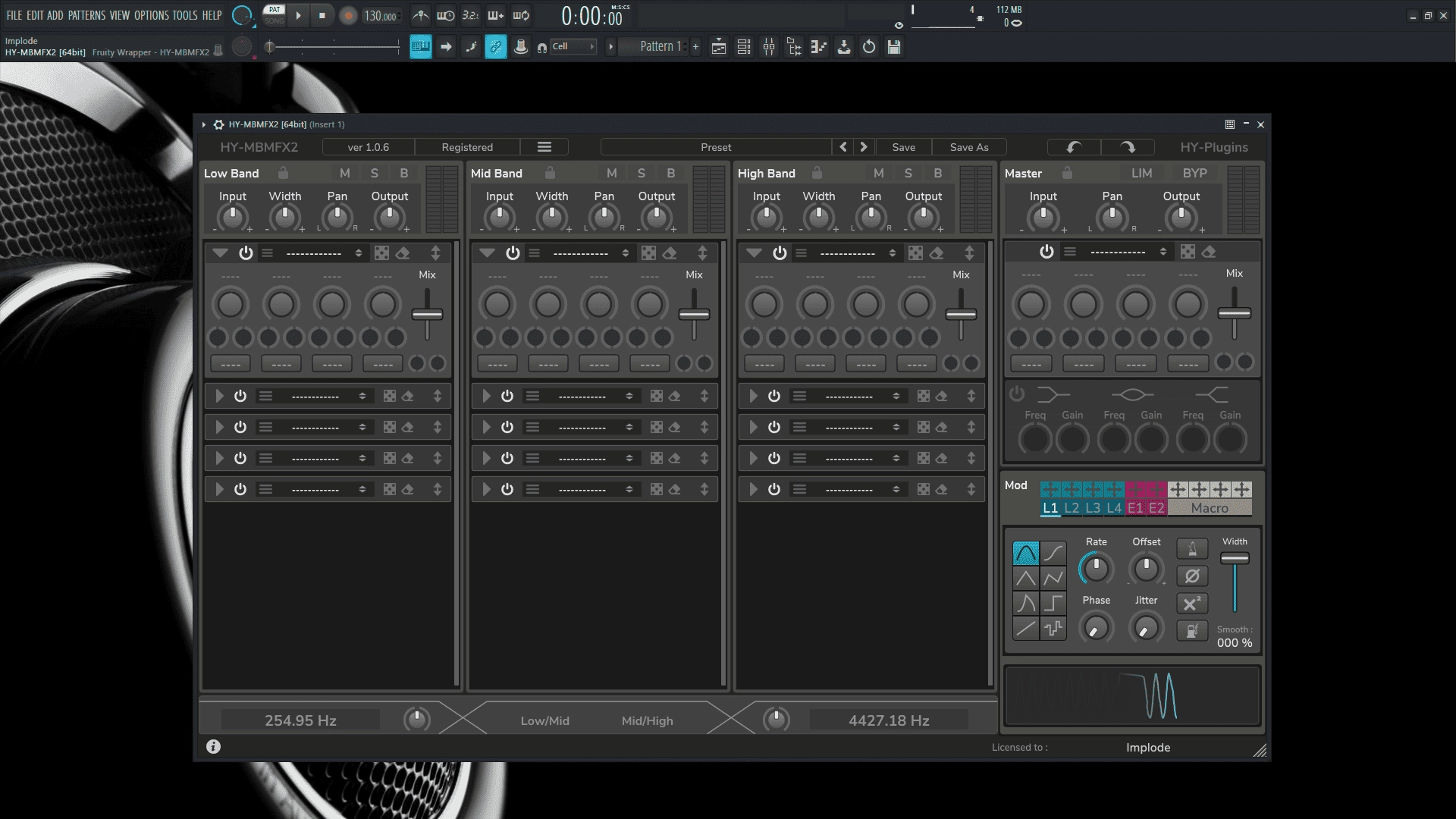Bypass the High Band with B
The height and width of the screenshot is (819, 1456).
pos(938,173)
